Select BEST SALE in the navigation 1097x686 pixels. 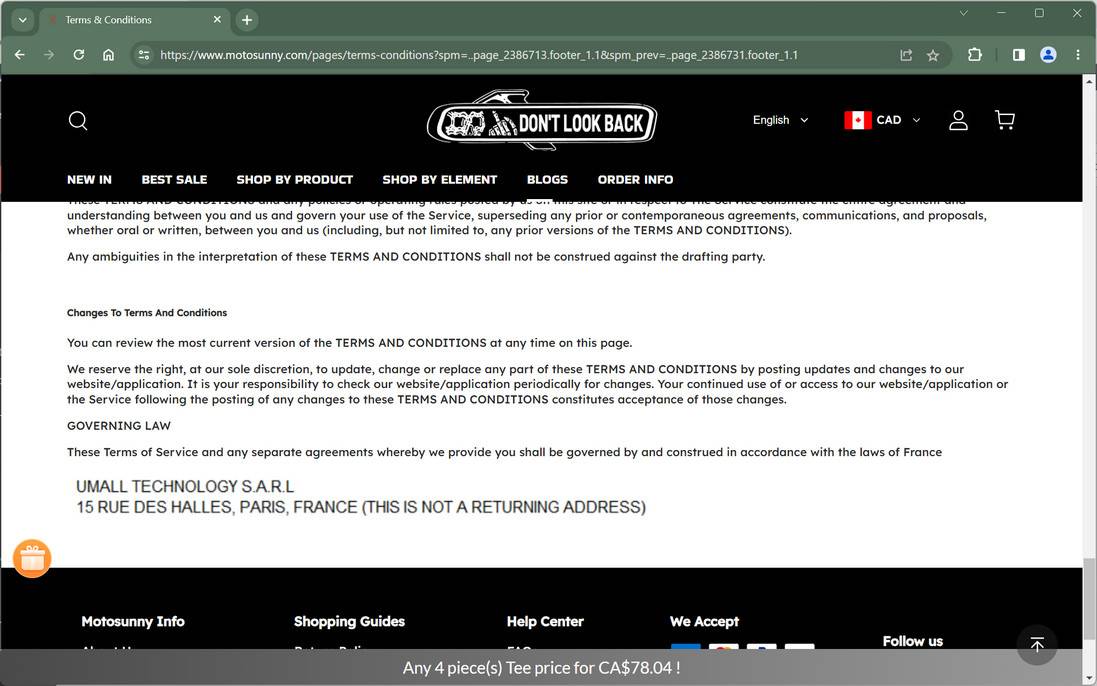point(174,180)
